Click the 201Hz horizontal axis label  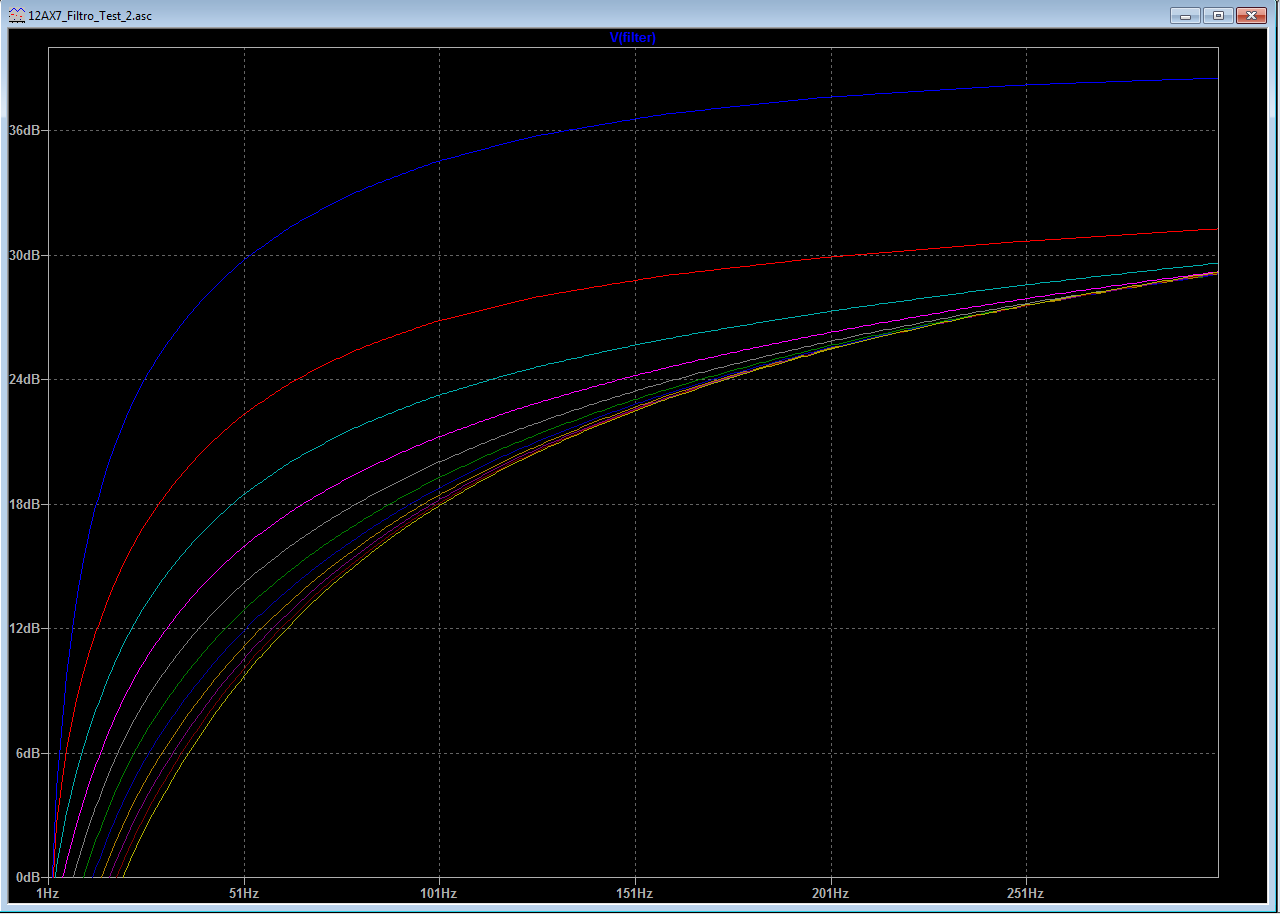830,892
